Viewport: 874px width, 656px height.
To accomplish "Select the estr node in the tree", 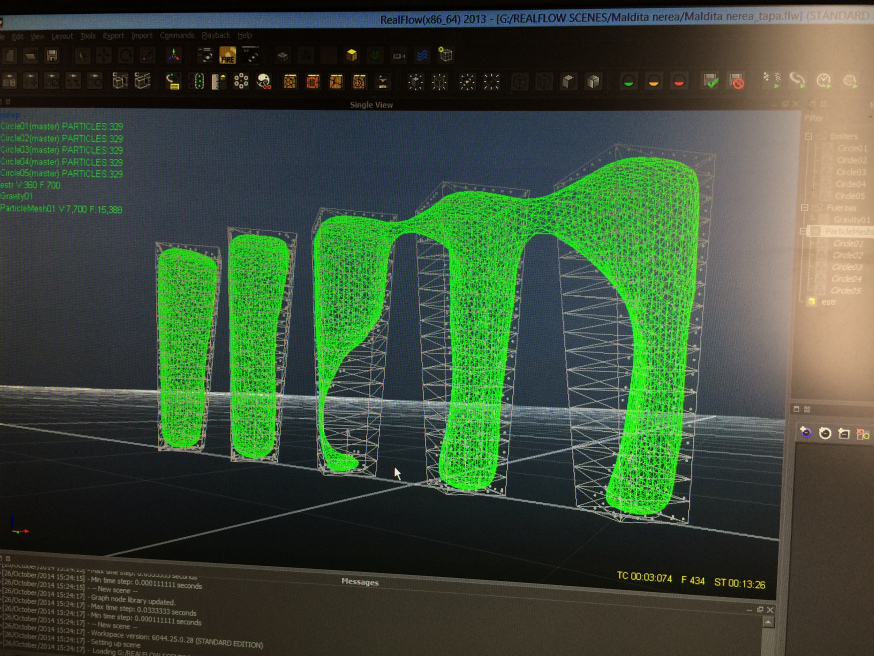I will pyautogui.click(x=828, y=302).
